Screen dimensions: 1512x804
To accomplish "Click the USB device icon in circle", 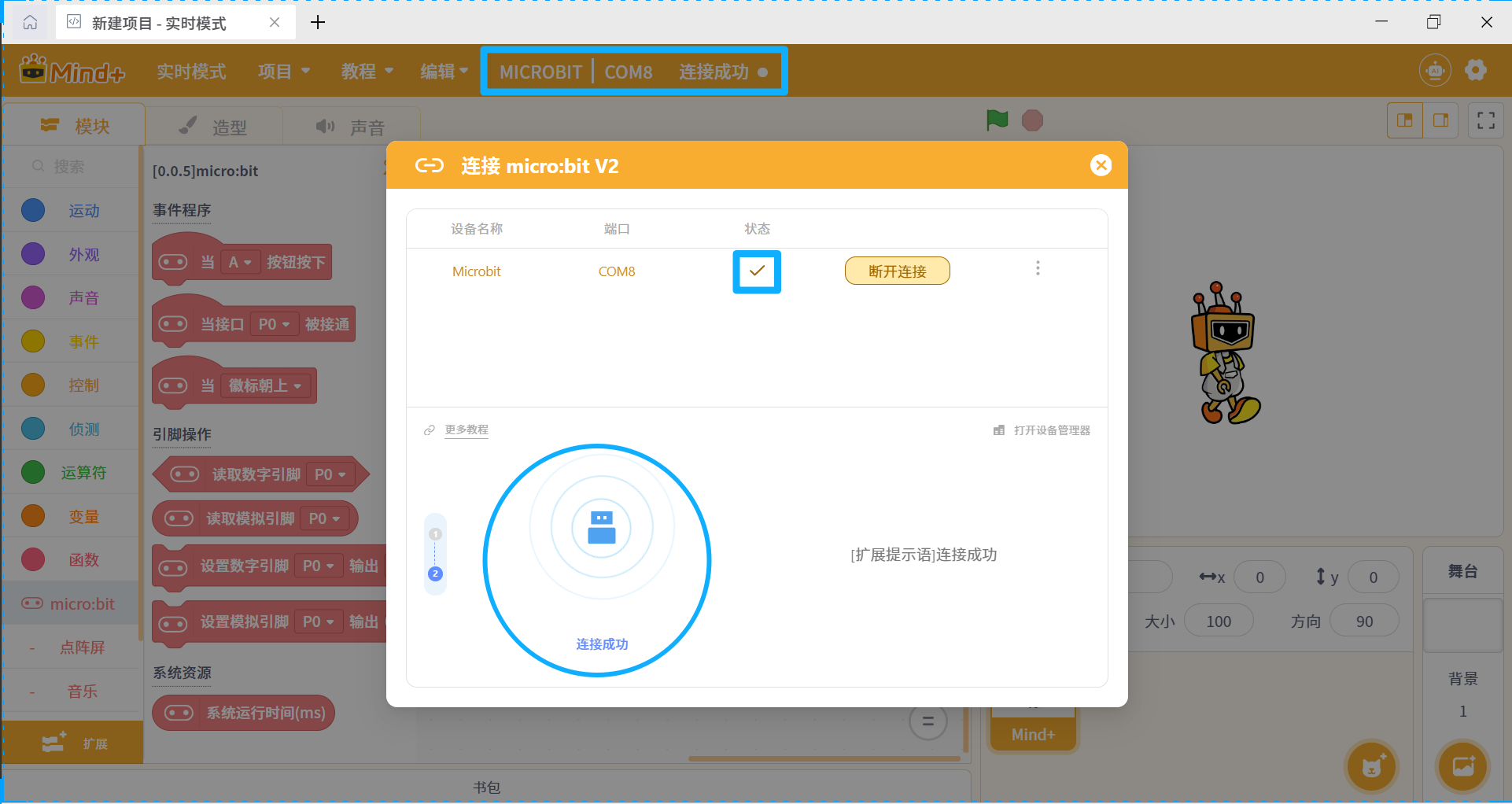I will tap(602, 527).
